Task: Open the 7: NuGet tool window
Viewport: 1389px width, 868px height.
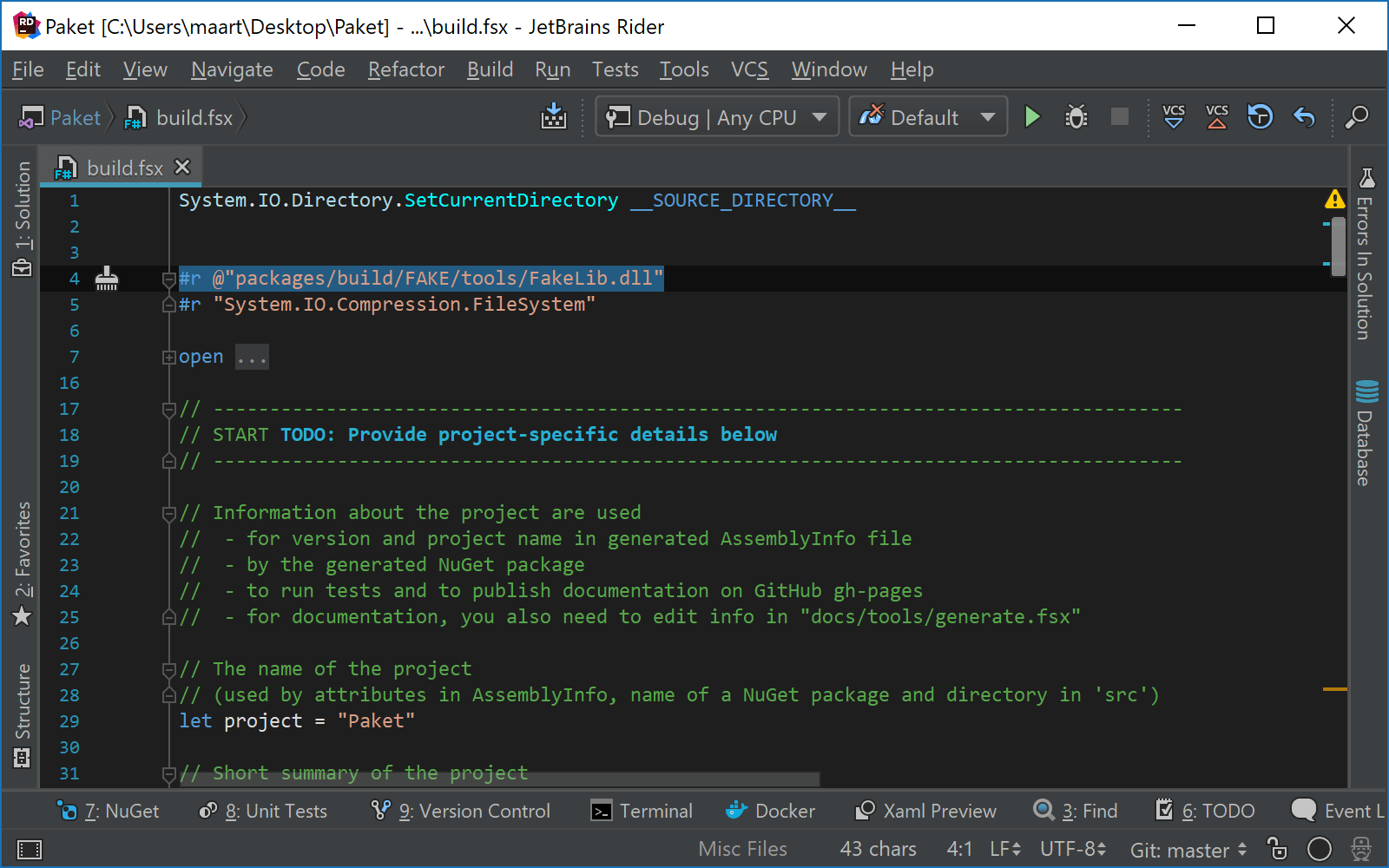Action: (x=108, y=811)
